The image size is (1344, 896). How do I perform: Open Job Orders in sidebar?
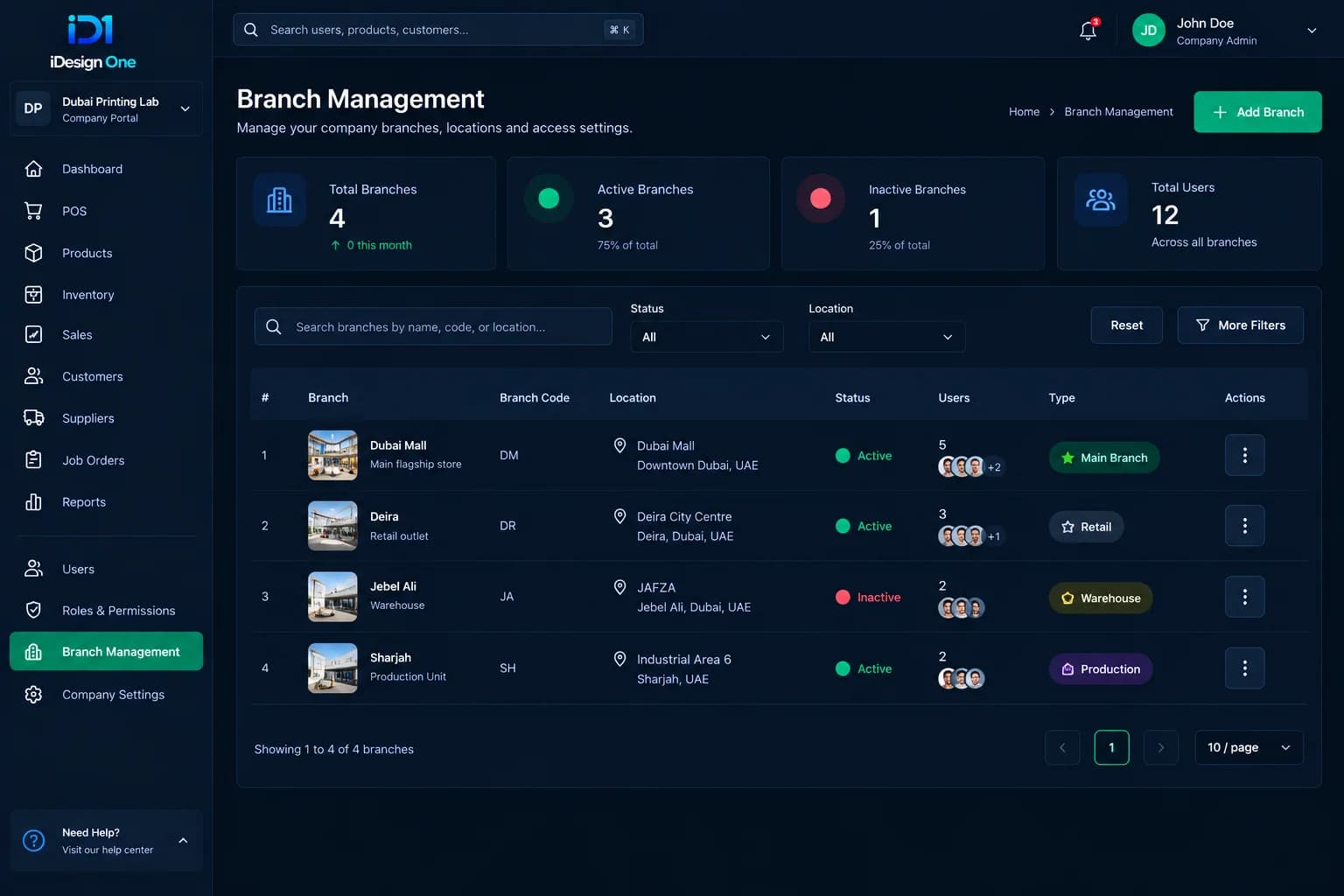click(106, 460)
